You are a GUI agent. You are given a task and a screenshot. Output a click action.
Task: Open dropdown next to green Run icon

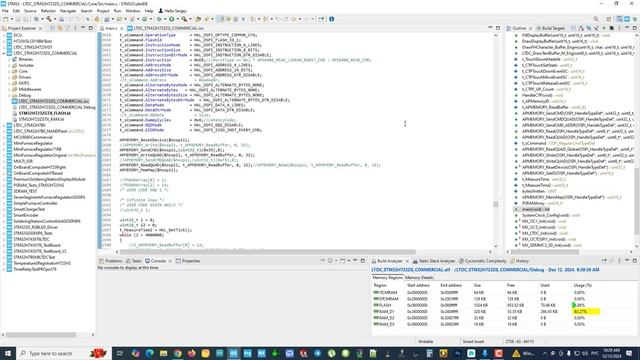coord(177,19)
